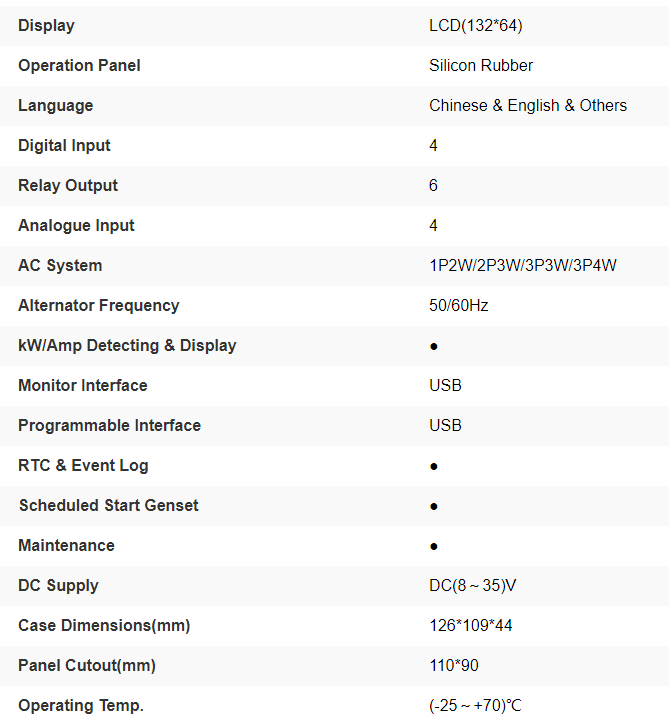Select the Digital Input label
Screen dimensions: 669x726
click(x=64, y=145)
